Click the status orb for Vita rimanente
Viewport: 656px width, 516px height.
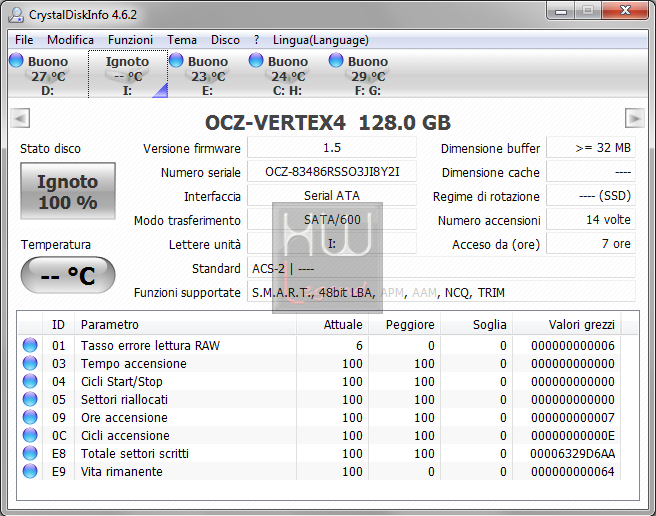[30, 471]
